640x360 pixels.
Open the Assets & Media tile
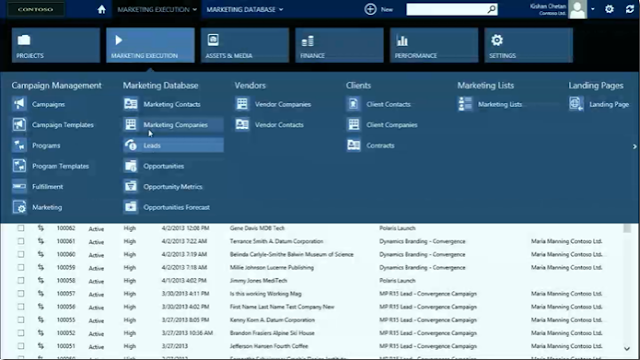[x=245, y=45]
